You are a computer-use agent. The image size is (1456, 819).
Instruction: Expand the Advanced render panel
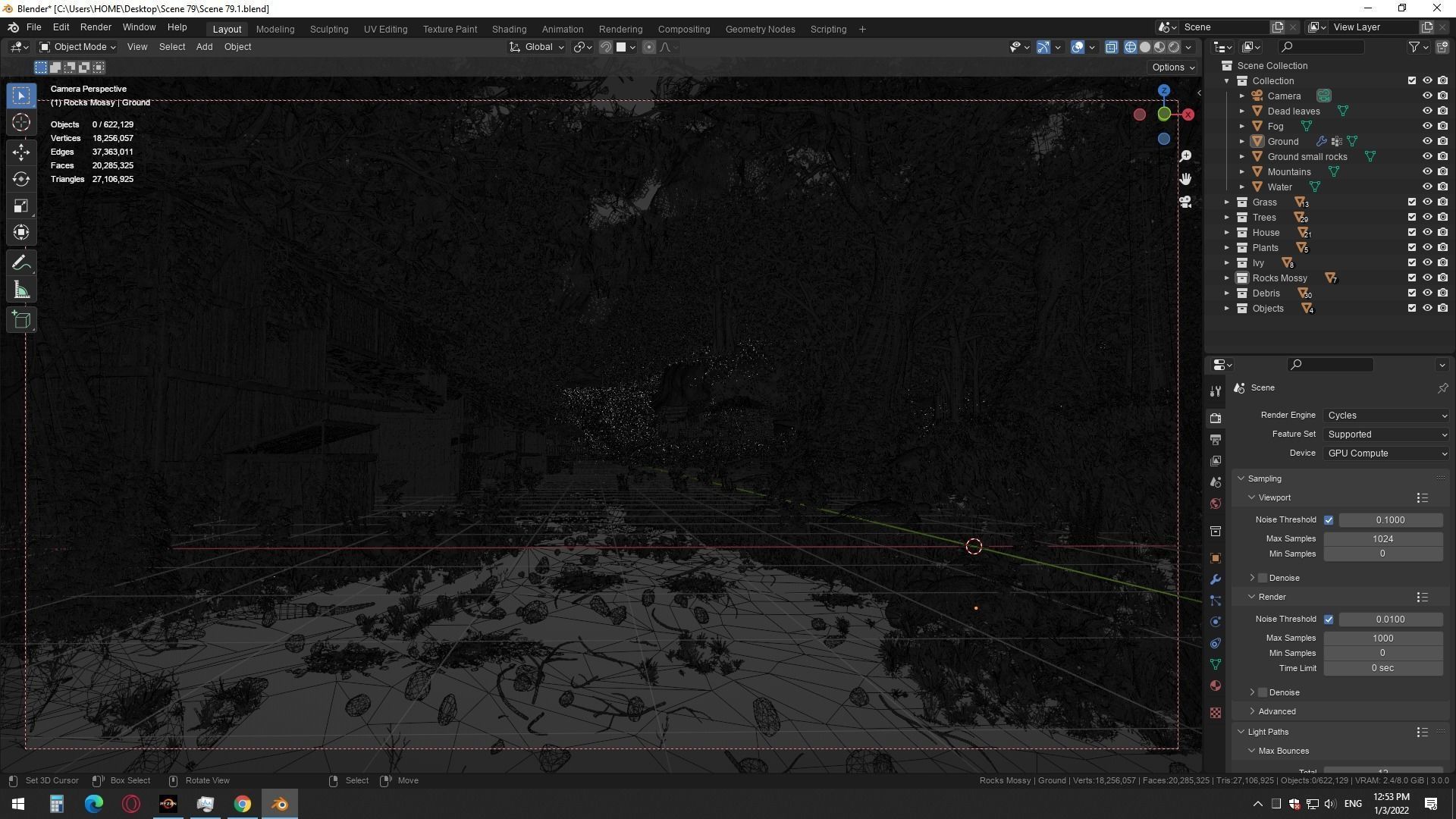1277,711
